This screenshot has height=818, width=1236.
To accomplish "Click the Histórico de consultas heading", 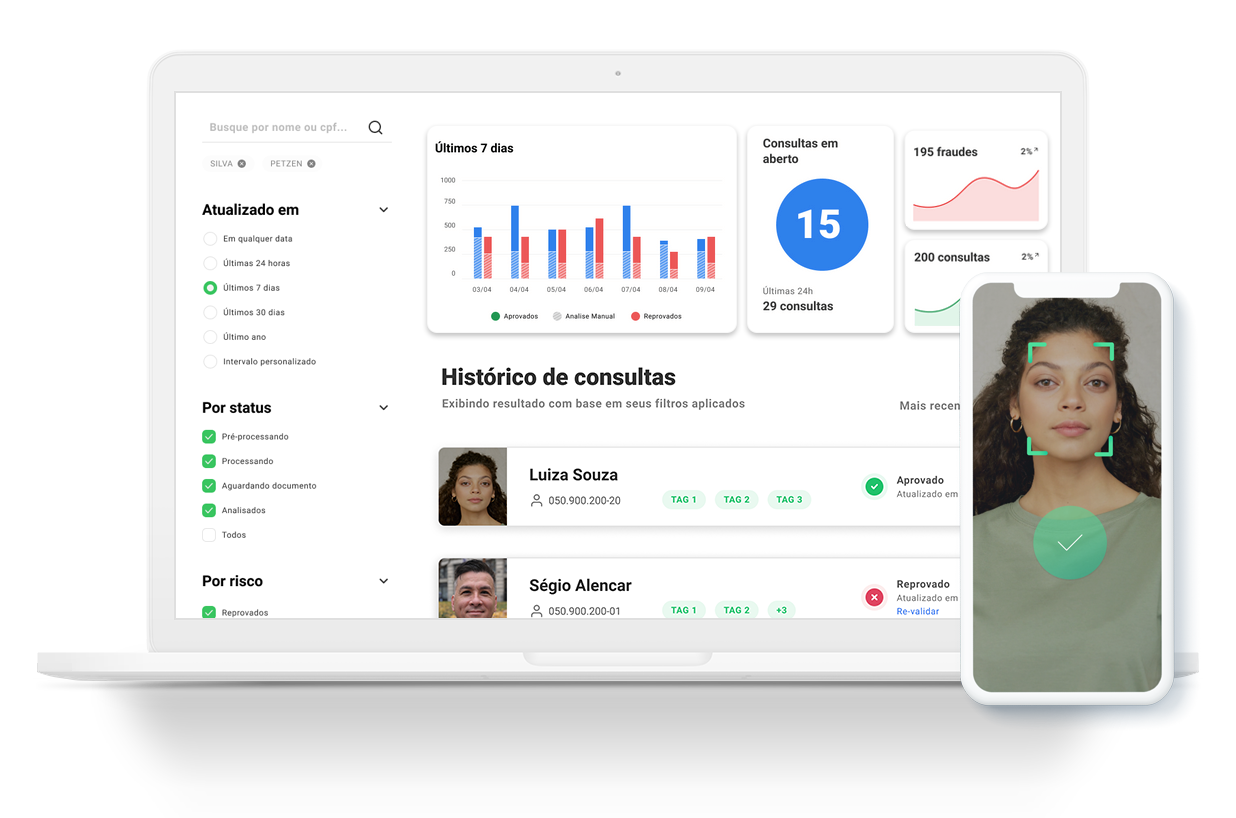I will 559,377.
